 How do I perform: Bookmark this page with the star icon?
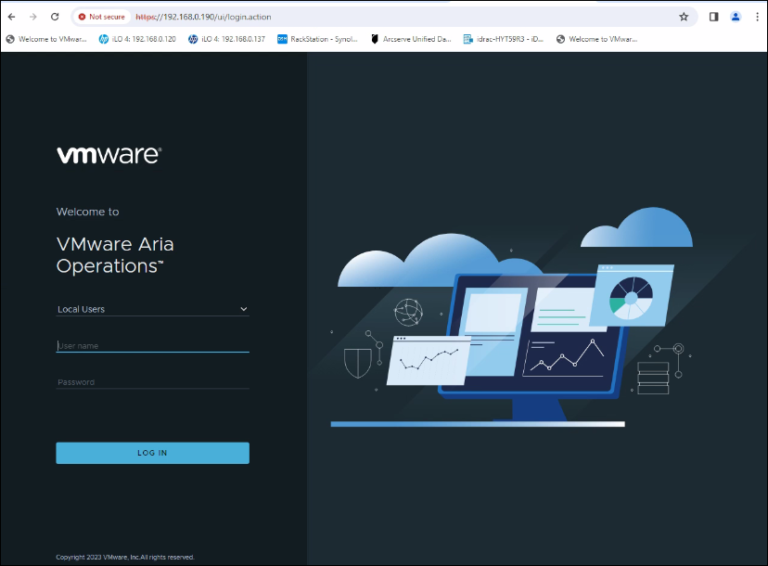click(684, 17)
